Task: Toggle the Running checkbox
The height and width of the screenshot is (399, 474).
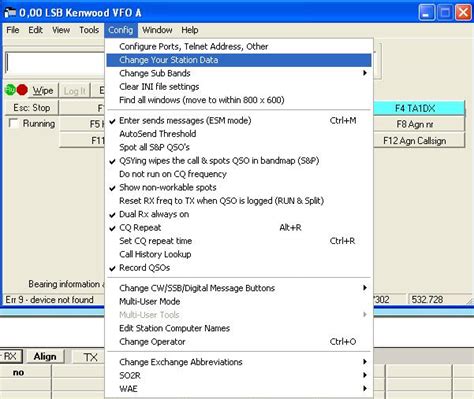Action: (x=13, y=124)
